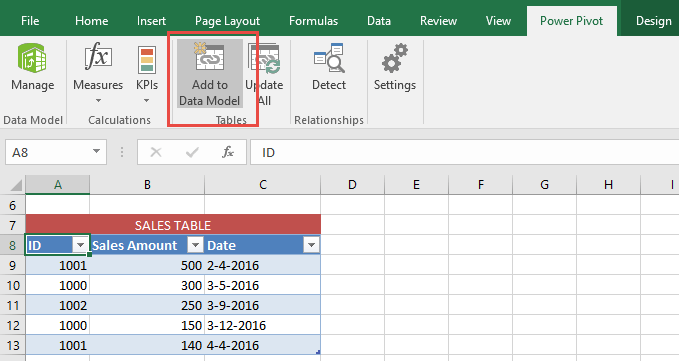This screenshot has height=361, width=679.
Task: Expand the Measures dropdown arrow
Action: click(x=98, y=100)
